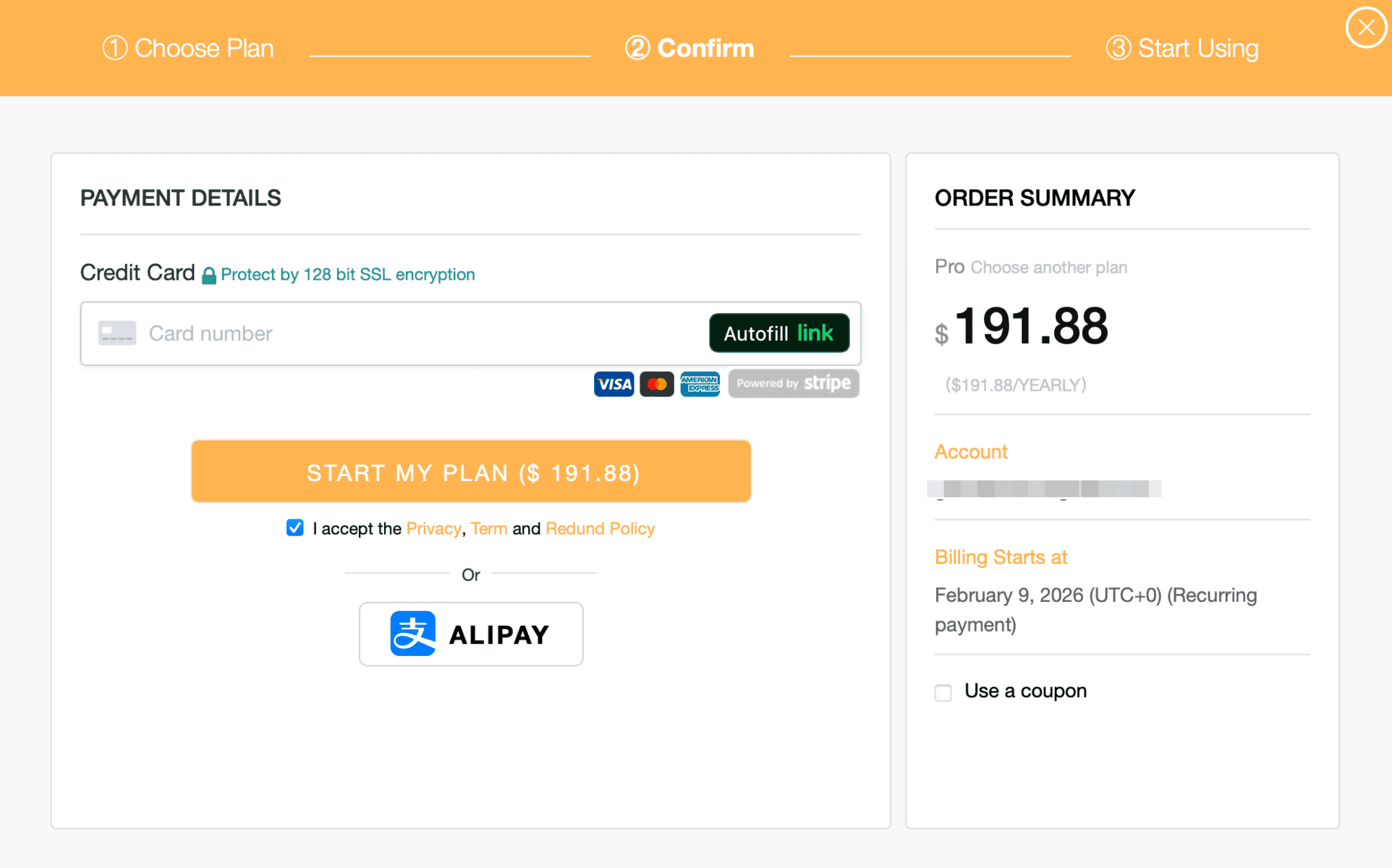Click the American Express icon
Image resolution: width=1392 pixels, height=868 pixels.
coord(700,384)
